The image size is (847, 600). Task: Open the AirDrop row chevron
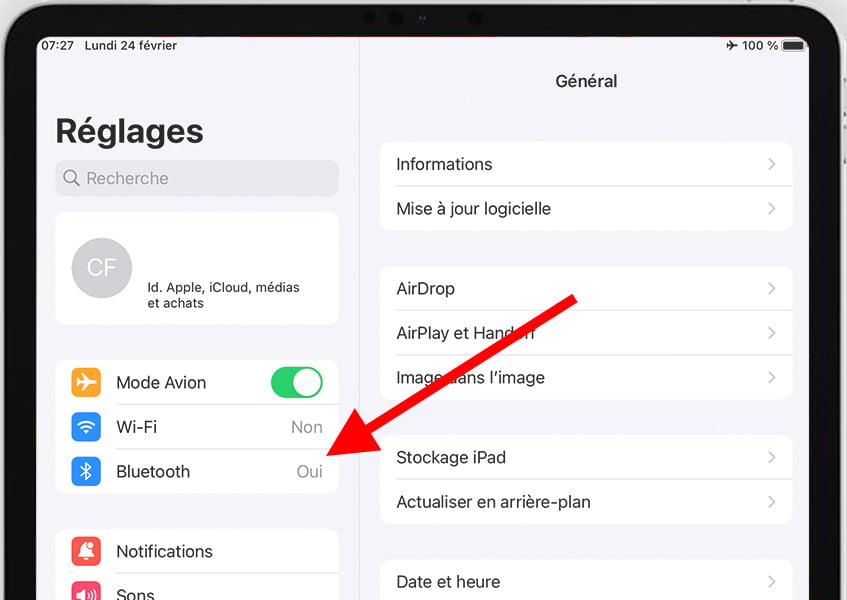point(771,288)
